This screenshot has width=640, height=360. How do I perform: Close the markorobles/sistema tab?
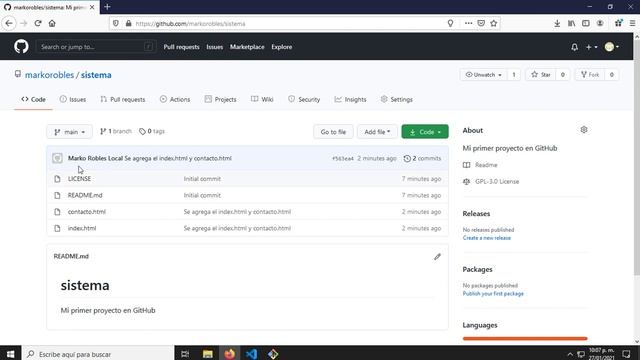coord(92,7)
